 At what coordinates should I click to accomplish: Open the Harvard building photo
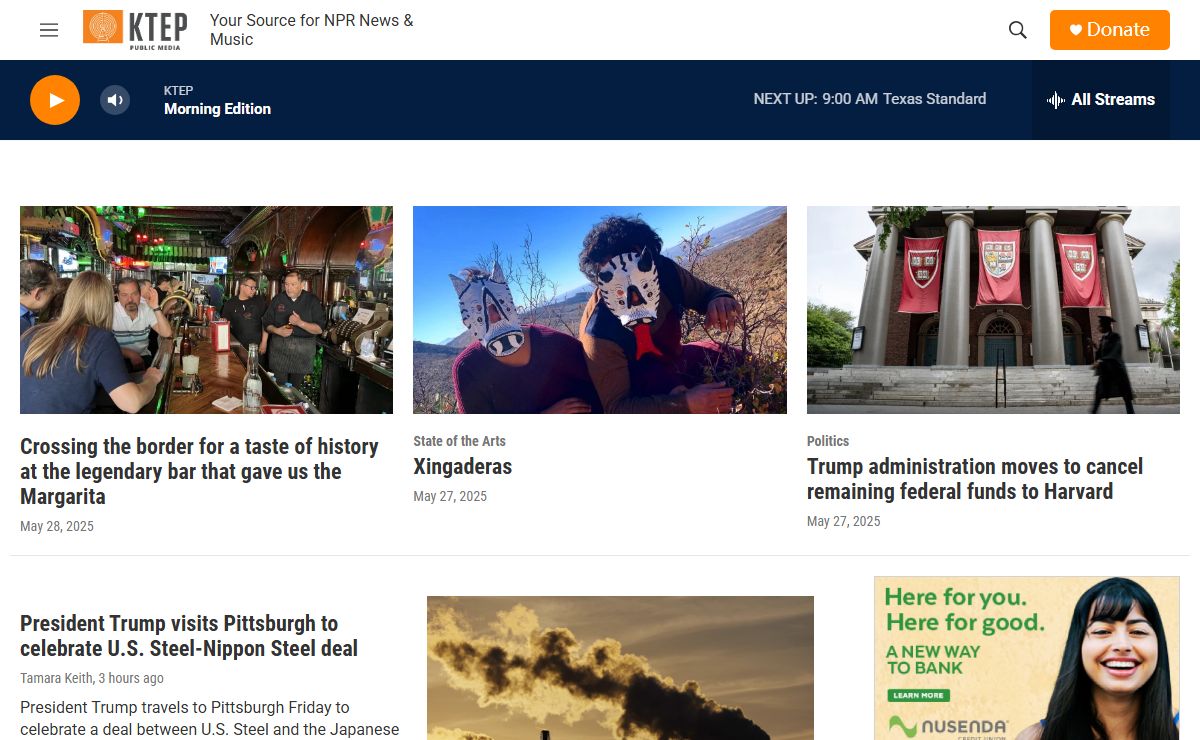993,310
